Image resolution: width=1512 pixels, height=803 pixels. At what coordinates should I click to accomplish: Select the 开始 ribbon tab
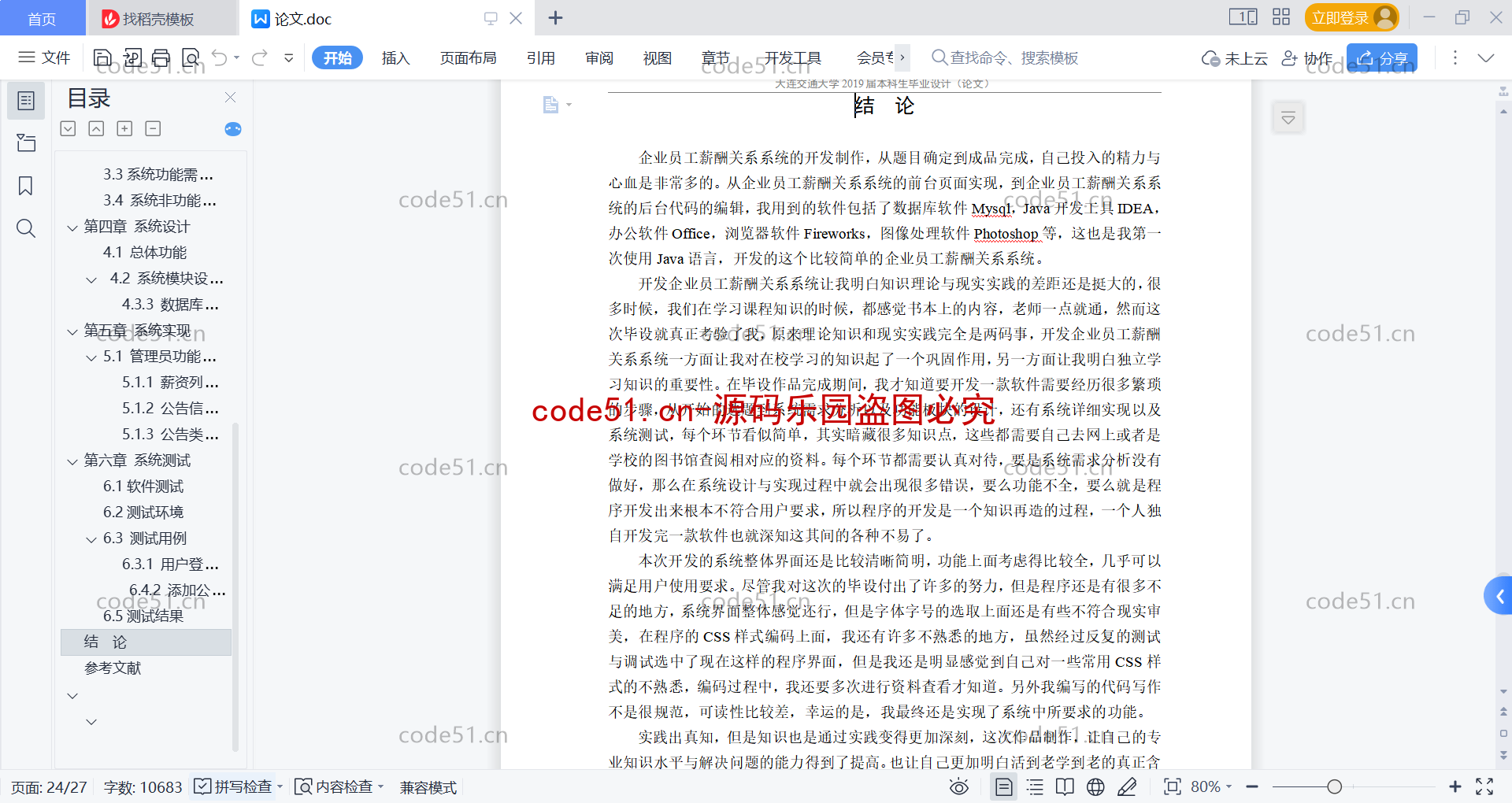tap(337, 57)
